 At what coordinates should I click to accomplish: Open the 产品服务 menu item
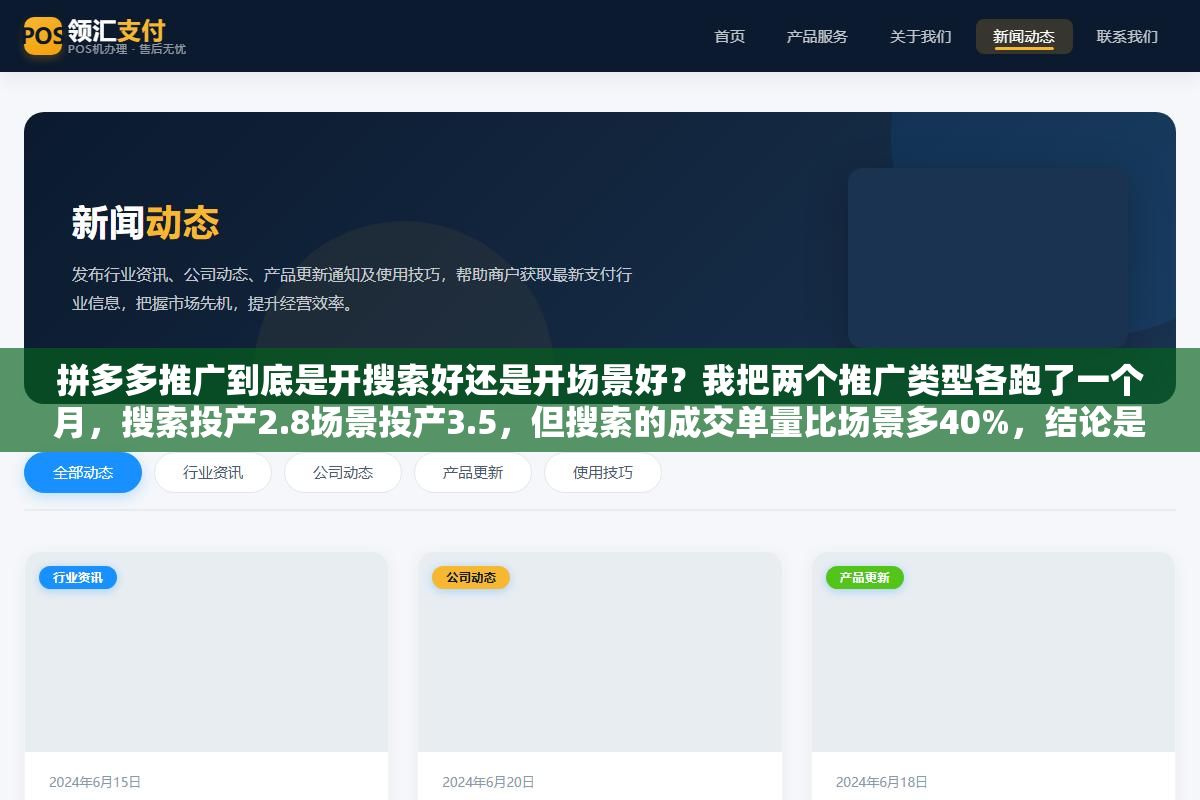[817, 36]
